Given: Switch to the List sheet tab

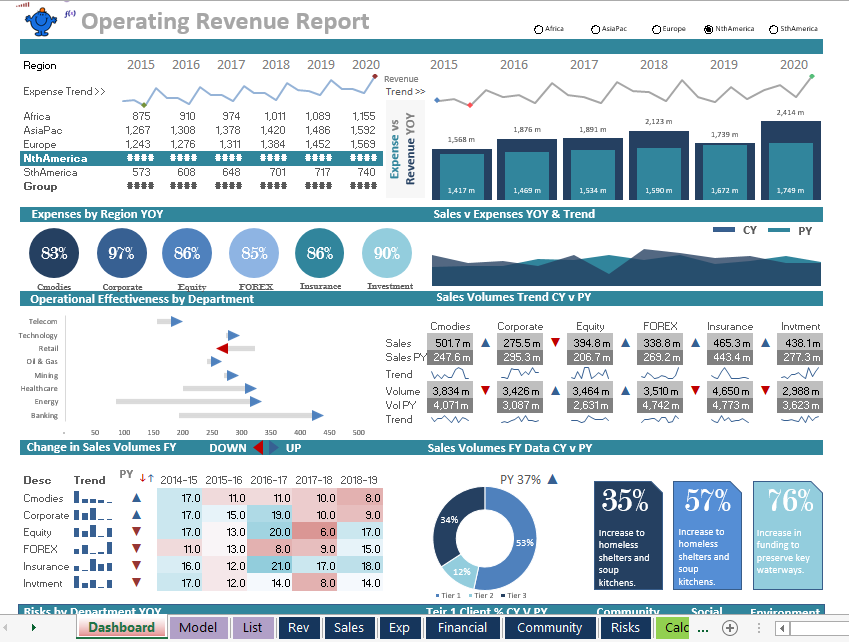Looking at the screenshot, I should pyautogui.click(x=252, y=627).
